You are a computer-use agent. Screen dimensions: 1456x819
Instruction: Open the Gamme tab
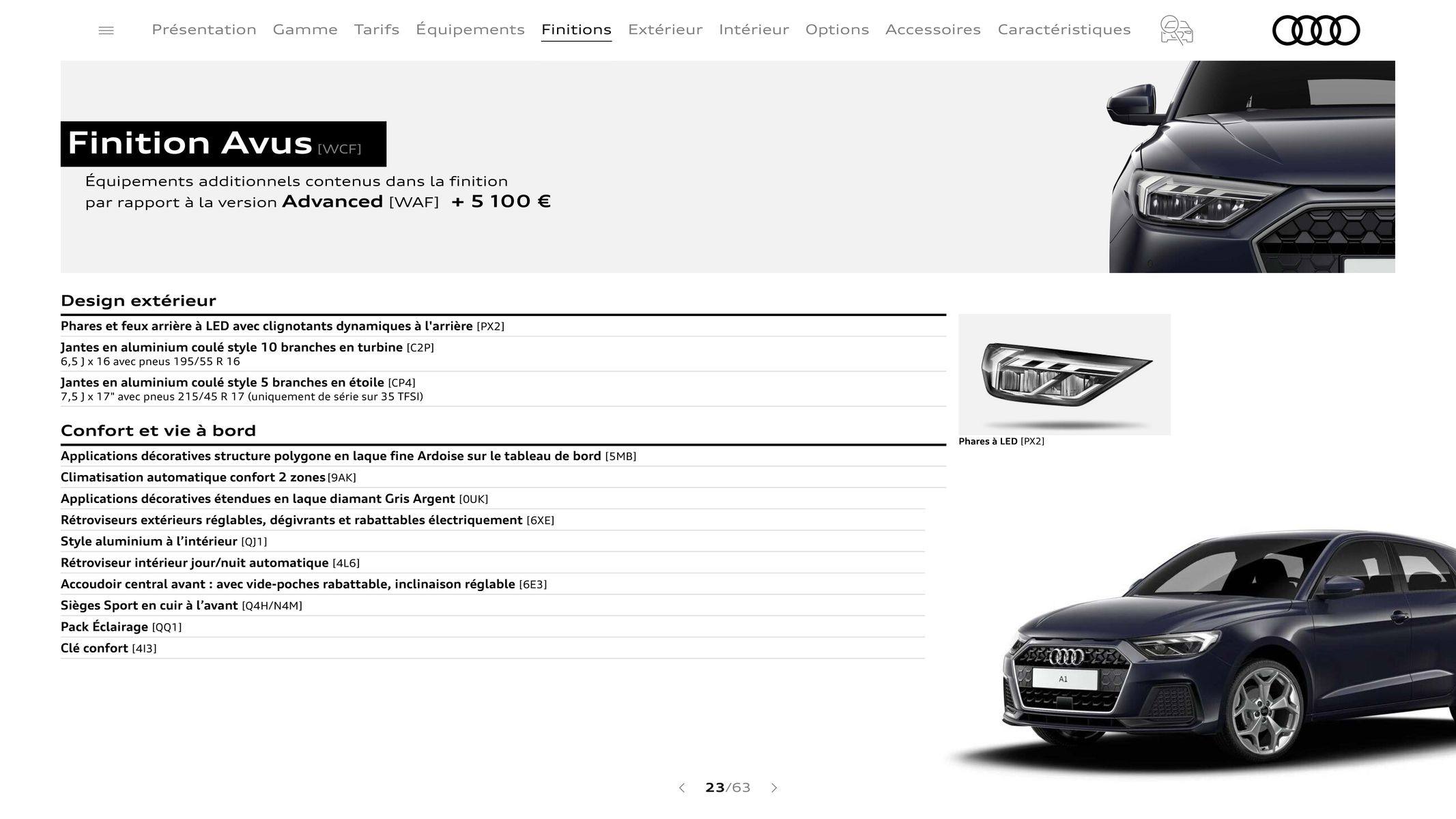pyautogui.click(x=305, y=29)
